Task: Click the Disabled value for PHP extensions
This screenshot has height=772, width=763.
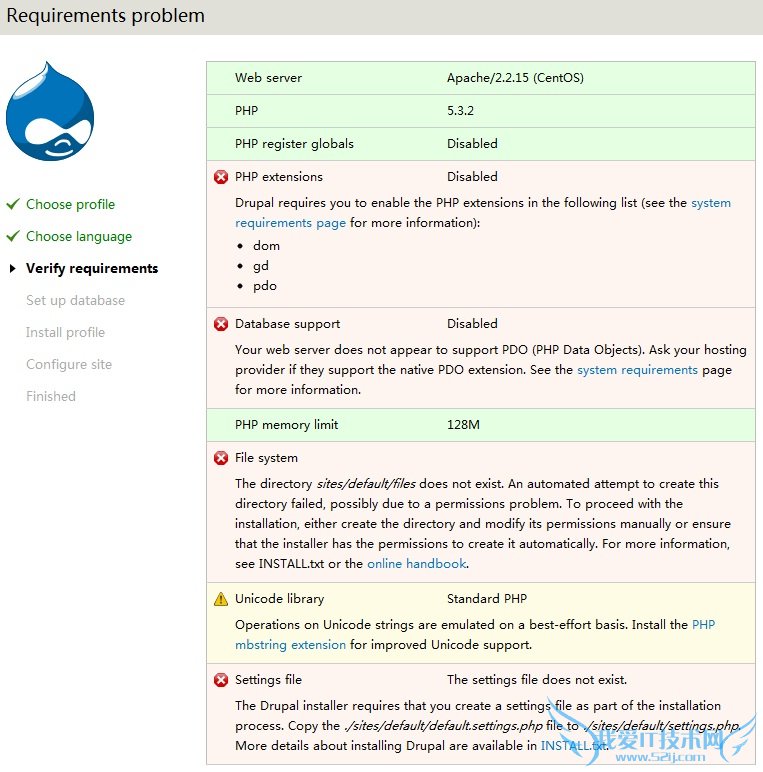Action: coord(472,177)
